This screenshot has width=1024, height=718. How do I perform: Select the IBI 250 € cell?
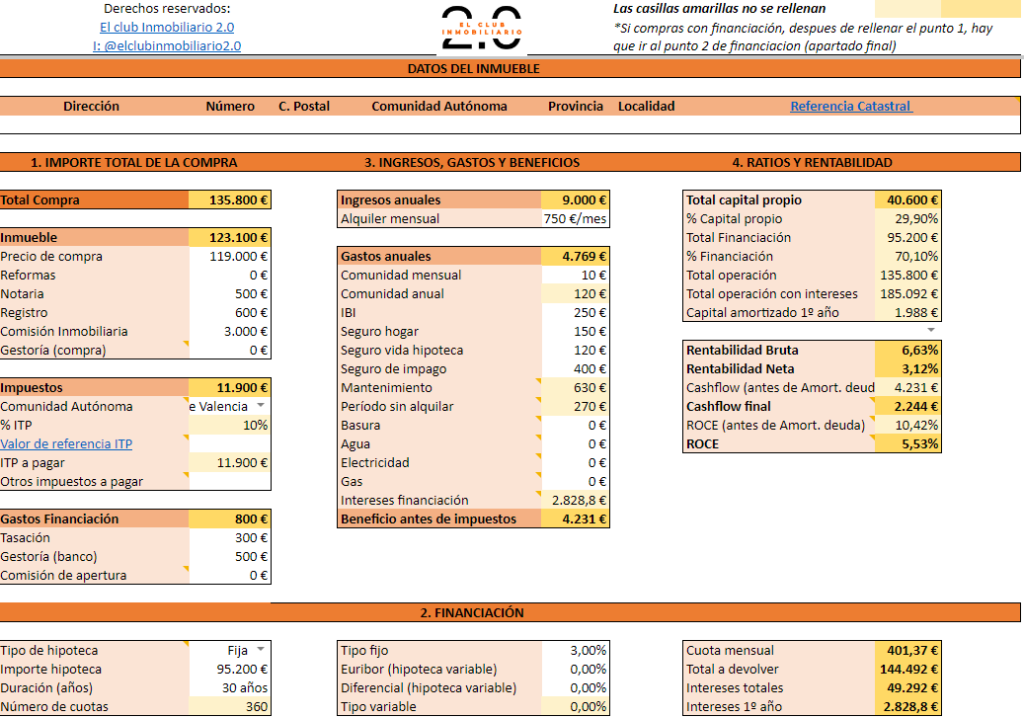(575, 312)
